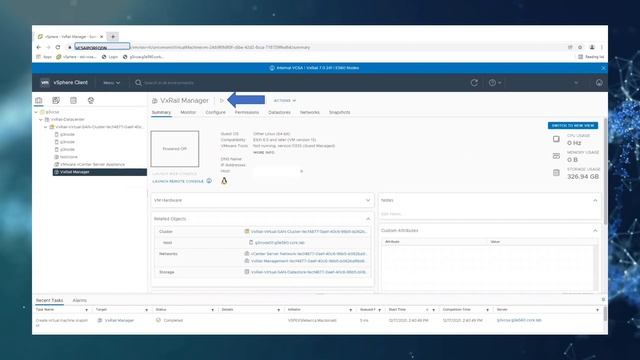Open the MORE INFO link under VMware Tools
The image size is (640, 360).
pos(264,152)
